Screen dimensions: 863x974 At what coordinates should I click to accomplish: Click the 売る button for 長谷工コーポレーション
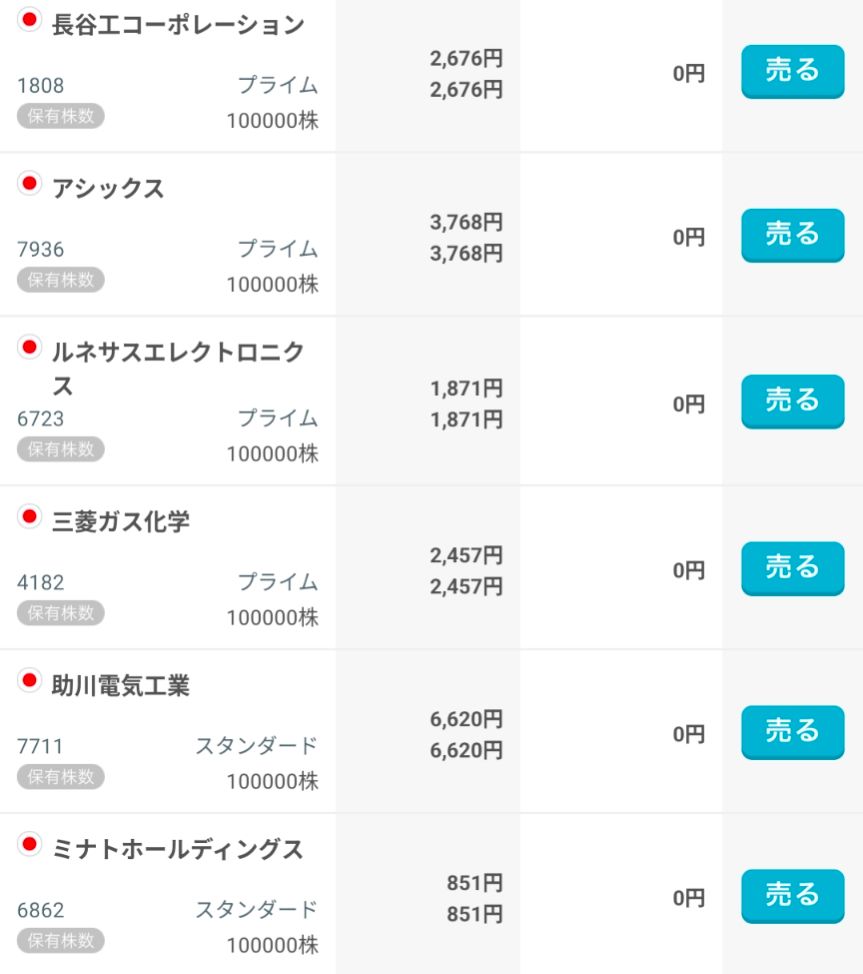792,71
